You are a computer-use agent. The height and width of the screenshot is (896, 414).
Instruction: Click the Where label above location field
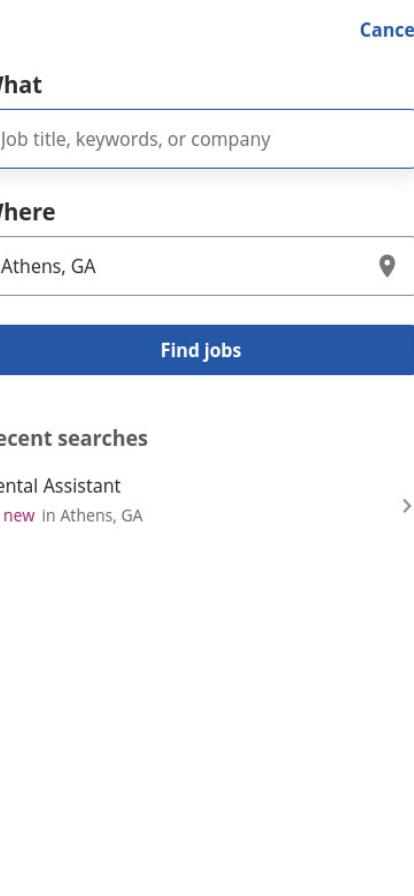(27, 212)
